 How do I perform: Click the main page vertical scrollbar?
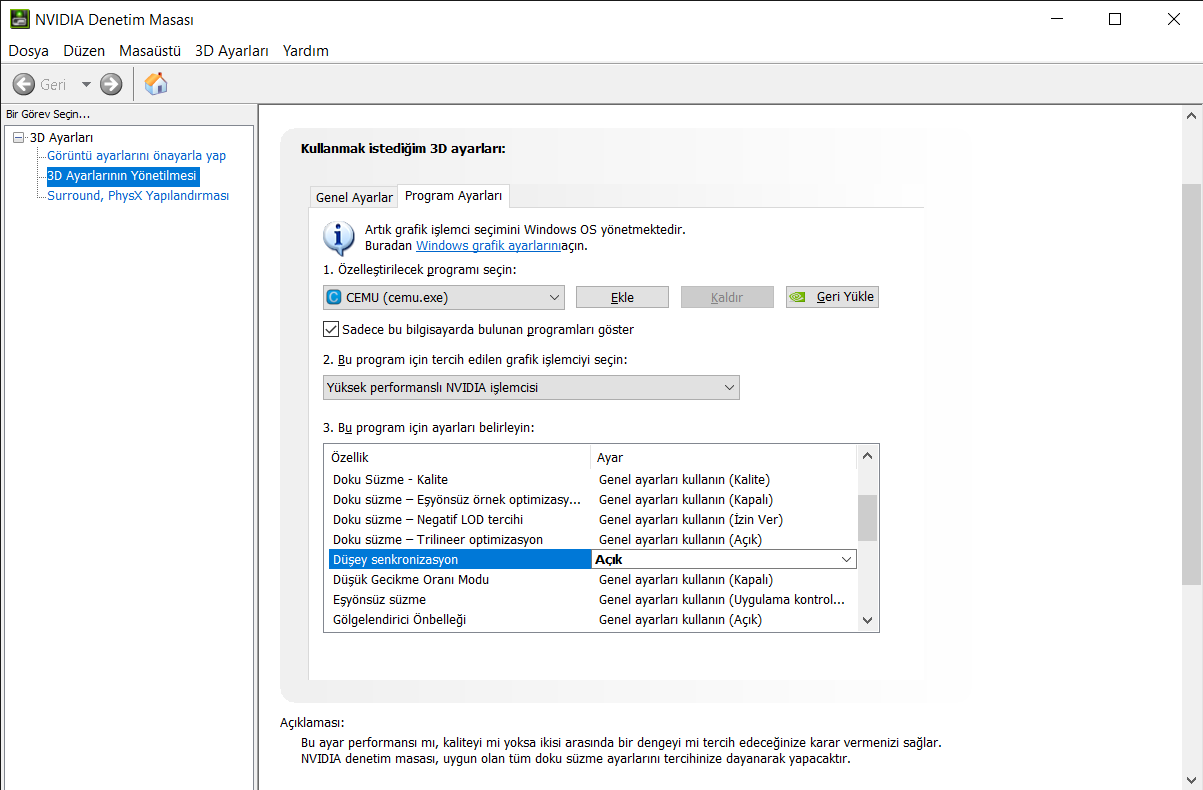[x=1191, y=384]
